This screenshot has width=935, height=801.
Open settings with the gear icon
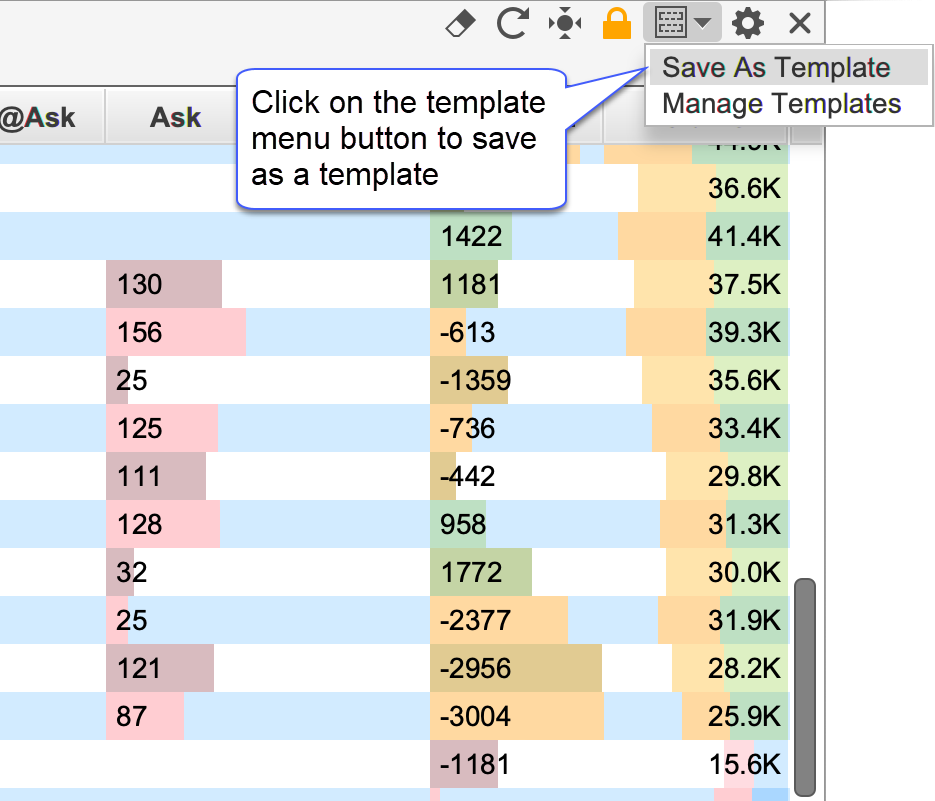pos(747,24)
